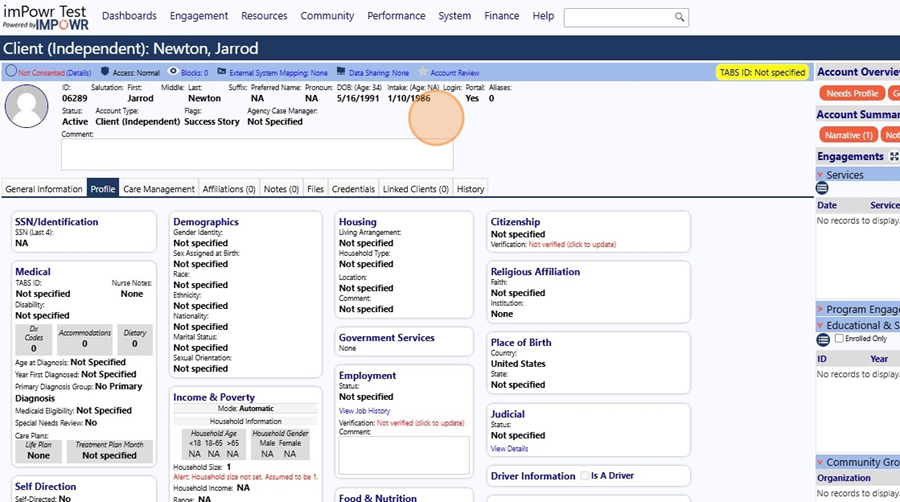This screenshot has width=900, height=502.
Task: Click the Engagements expand-all icon
Action: pos(894,156)
